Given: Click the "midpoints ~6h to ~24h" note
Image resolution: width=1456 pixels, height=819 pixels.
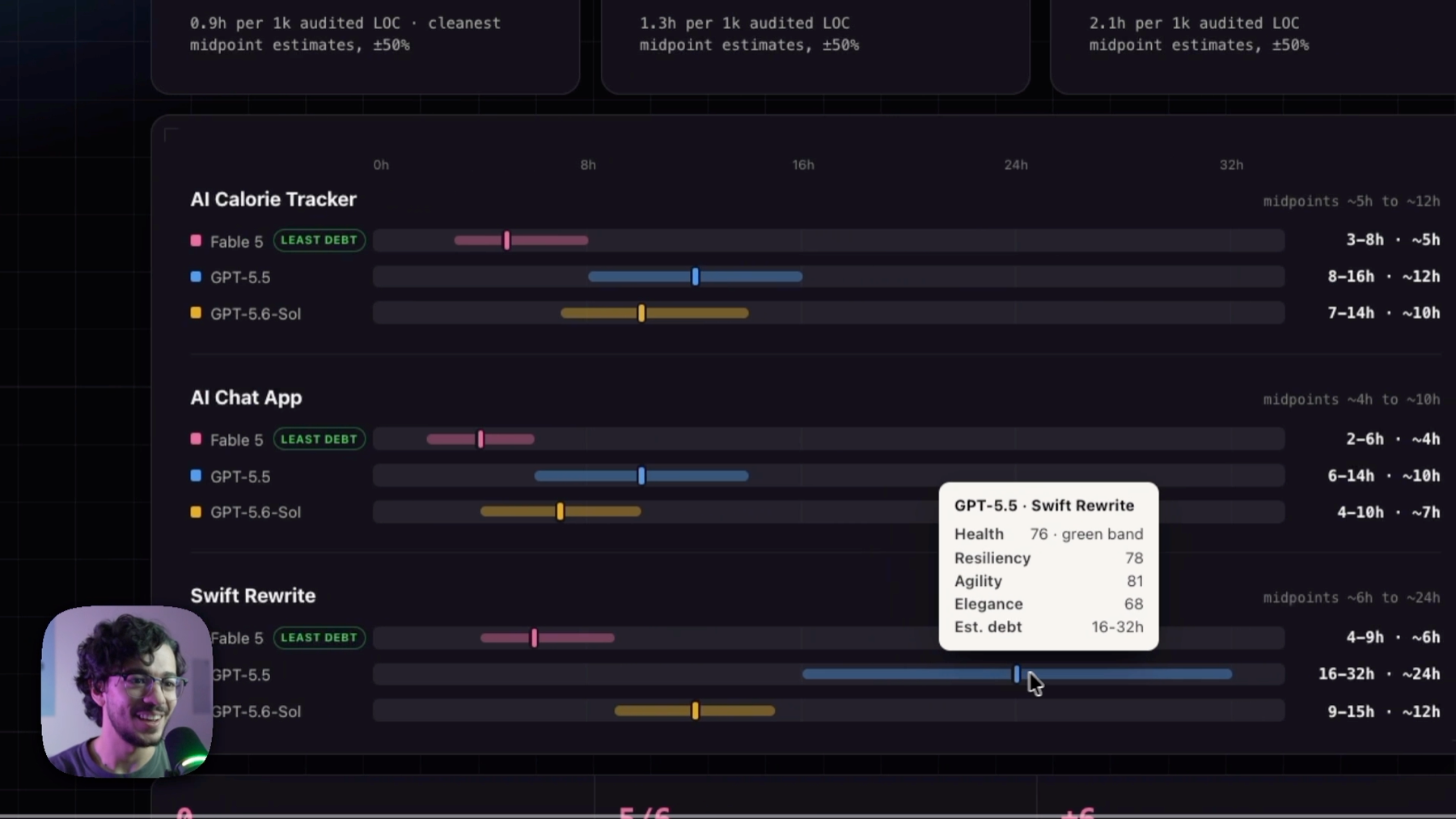Looking at the screenshot, I should pyautogui.click(x=1352, y=598).
